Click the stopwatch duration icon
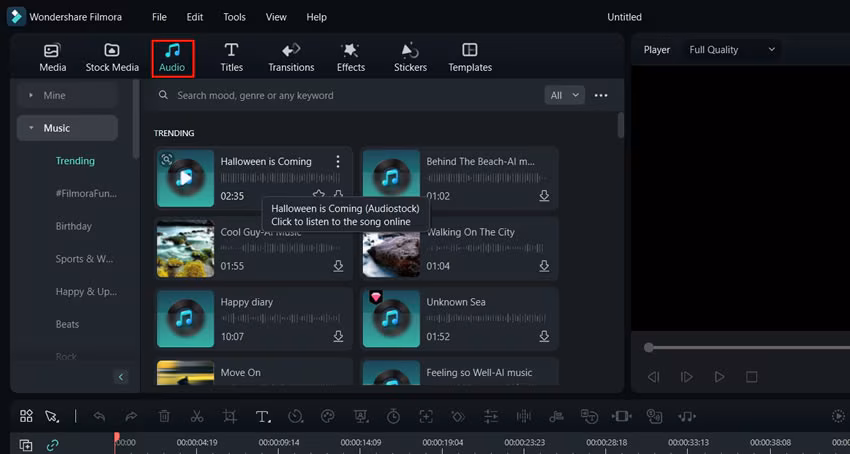This screenshot has width=850, height=454. click(393, 416)
